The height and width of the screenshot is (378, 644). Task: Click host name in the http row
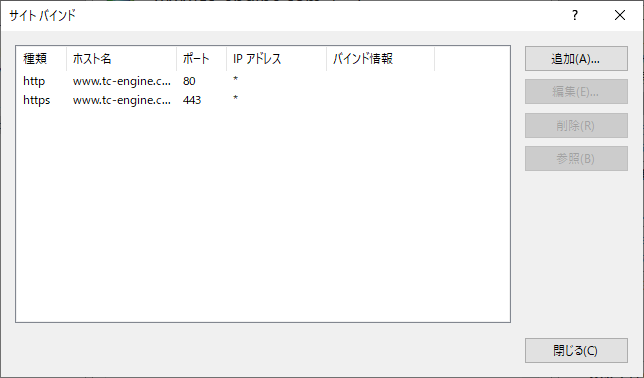(122, 81)
